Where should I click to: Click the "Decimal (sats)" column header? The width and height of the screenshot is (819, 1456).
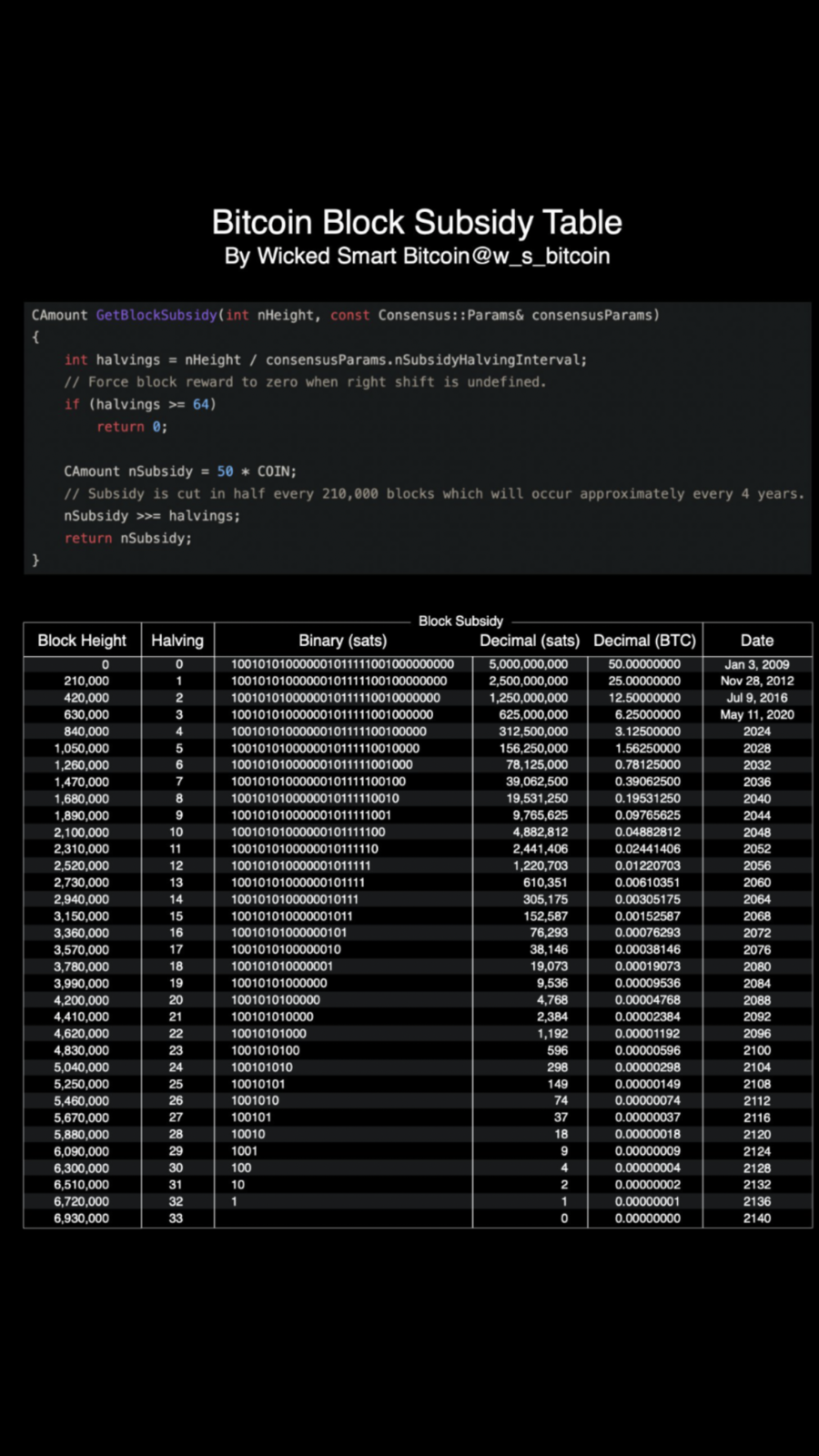[x=530, y=641]
